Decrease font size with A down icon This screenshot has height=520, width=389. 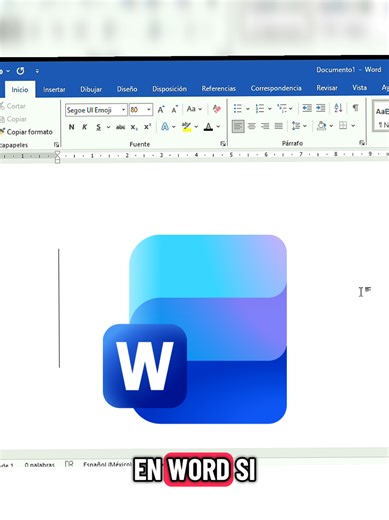pyautogui.click(x=174, y=109)
